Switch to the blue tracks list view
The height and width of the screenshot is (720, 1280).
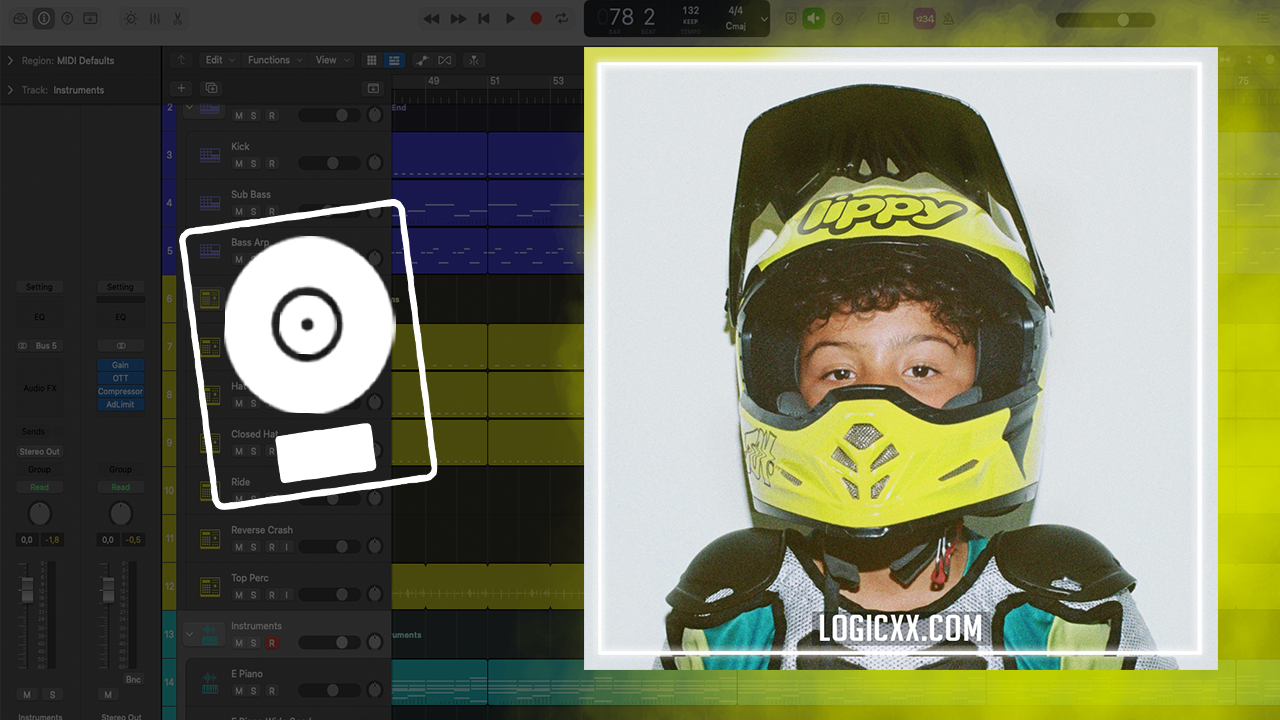click(394, 60)
